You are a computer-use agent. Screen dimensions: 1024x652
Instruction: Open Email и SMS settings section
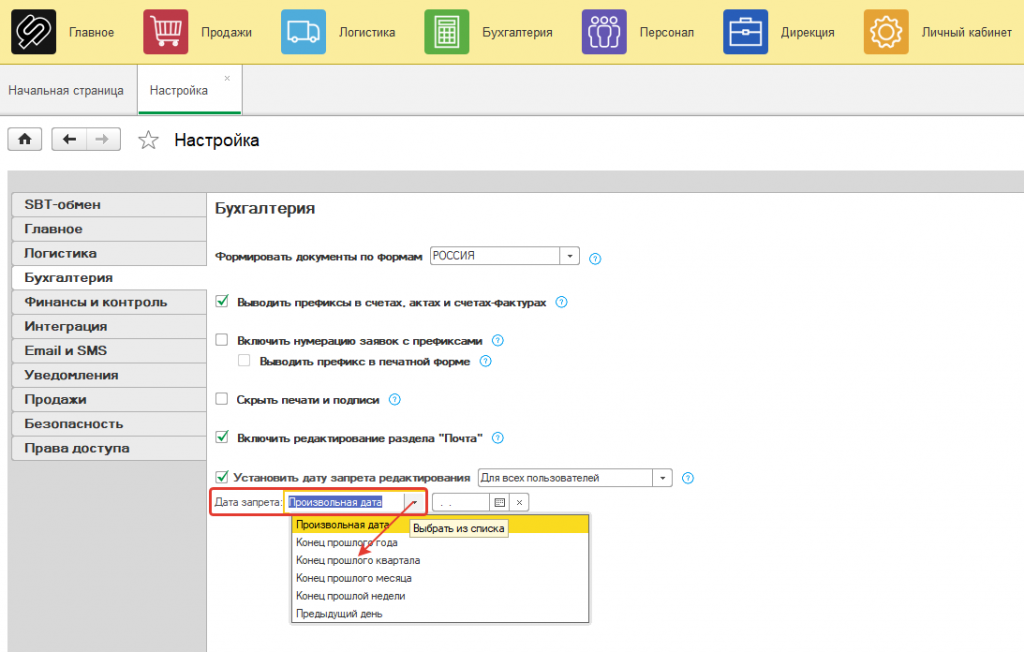[x=109, y=351]
